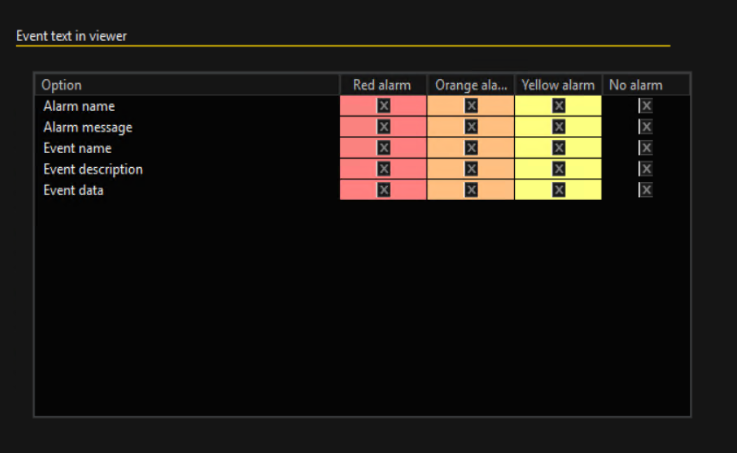Select the Event description row label

click(93, 169)
